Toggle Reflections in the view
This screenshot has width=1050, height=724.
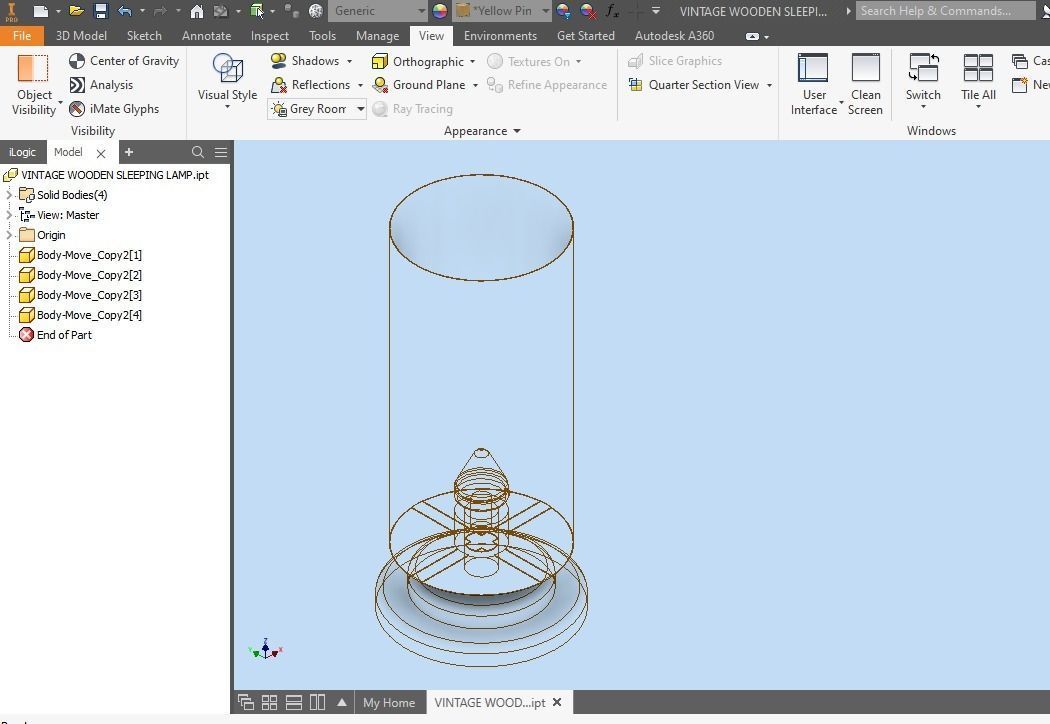pos(311,85)
